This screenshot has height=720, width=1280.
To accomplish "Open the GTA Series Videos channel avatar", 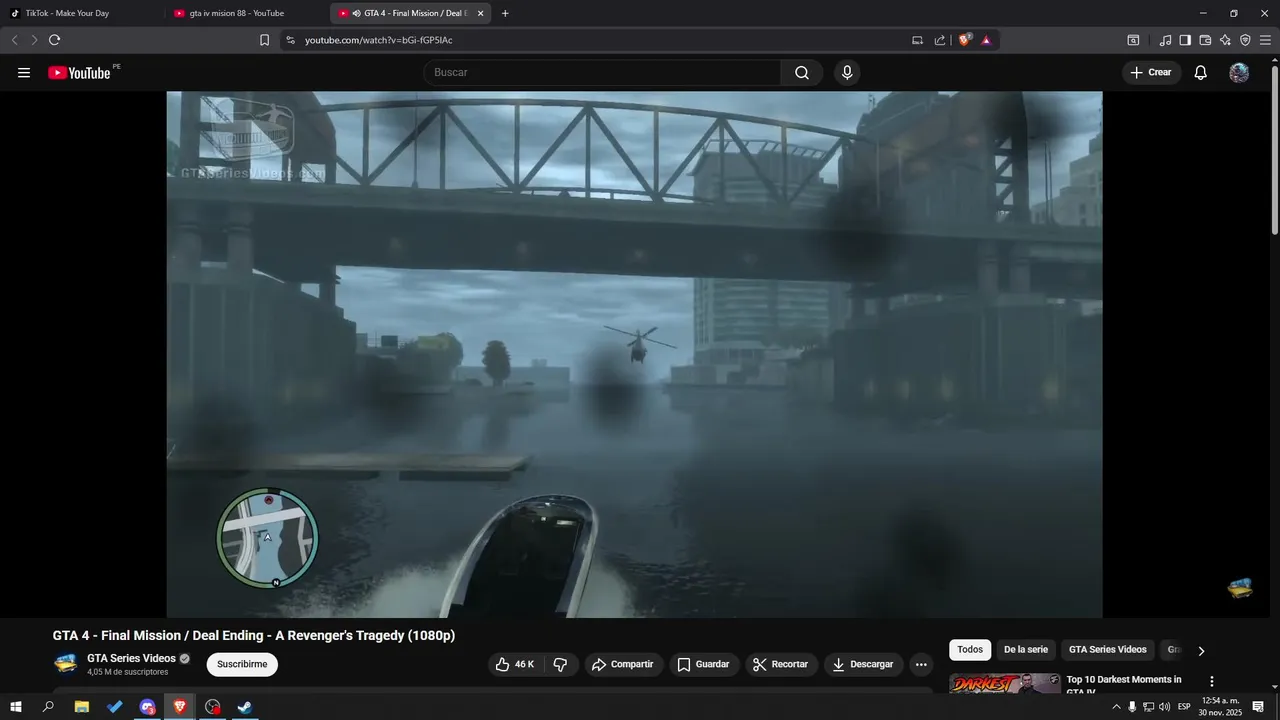I will coord(66,664).
